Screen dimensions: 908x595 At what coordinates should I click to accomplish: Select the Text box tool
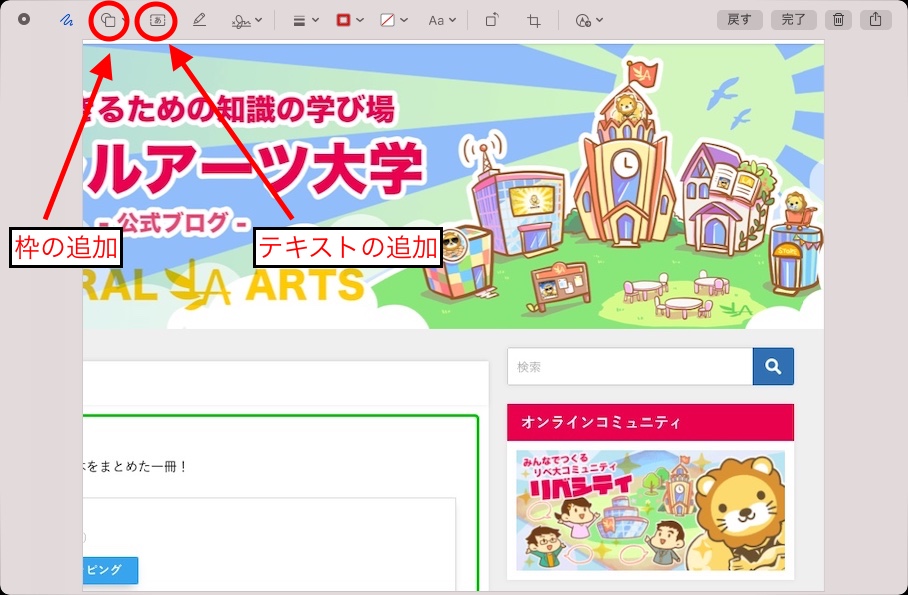(157, 20)
